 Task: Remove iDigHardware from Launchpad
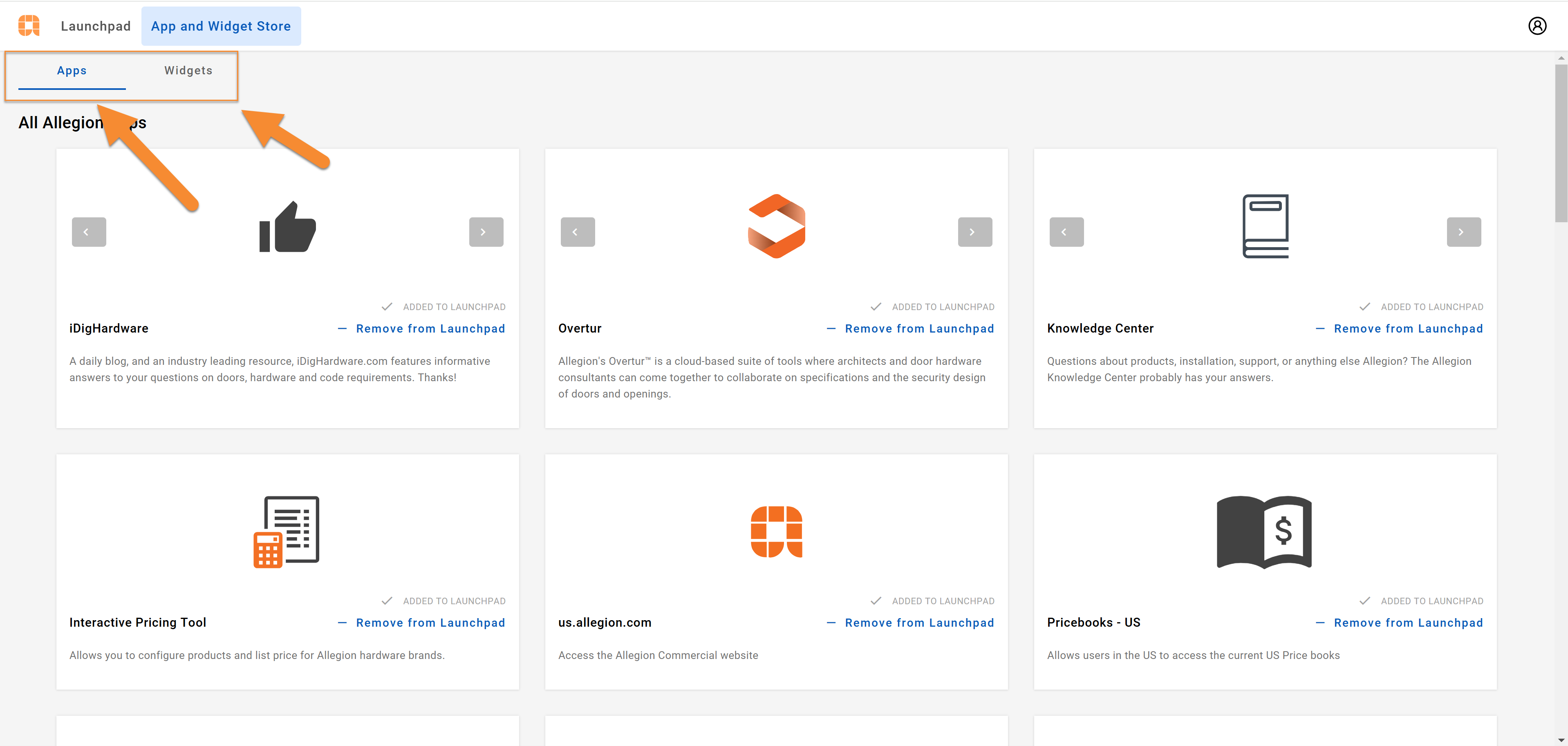[421, 328]
